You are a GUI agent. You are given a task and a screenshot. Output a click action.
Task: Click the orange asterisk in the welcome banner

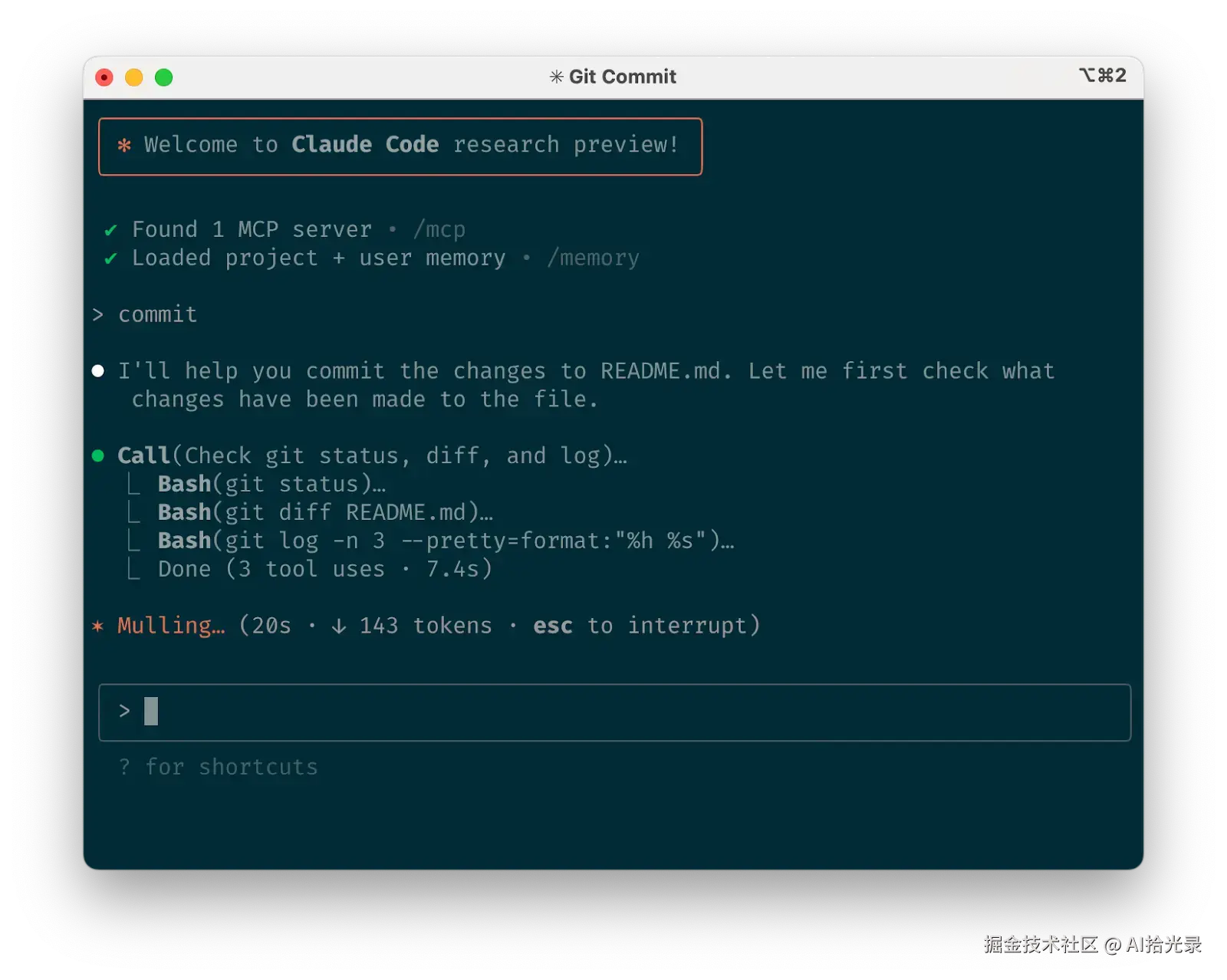point(124,145)
